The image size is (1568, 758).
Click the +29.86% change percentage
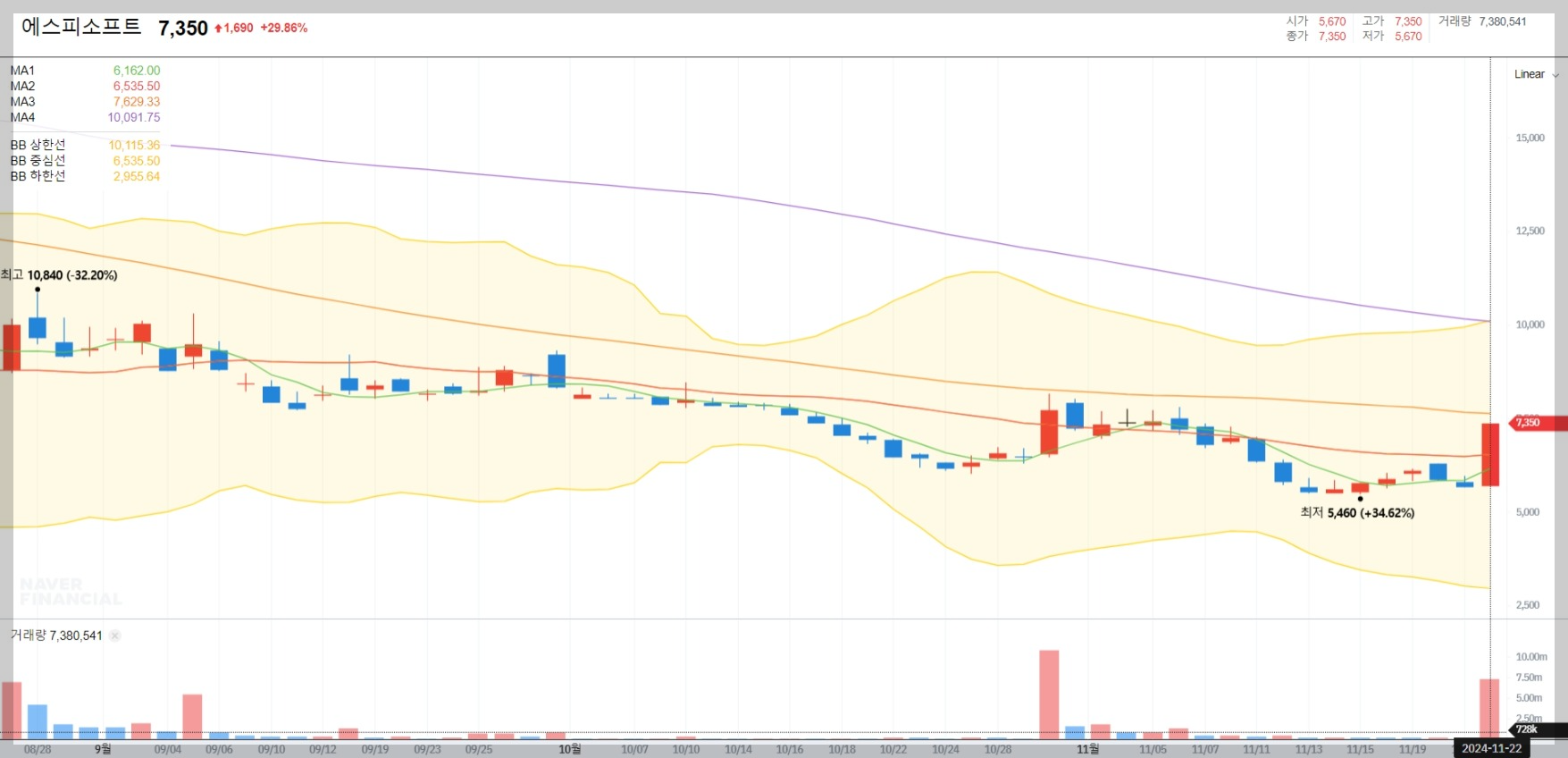tap(284, 28)
